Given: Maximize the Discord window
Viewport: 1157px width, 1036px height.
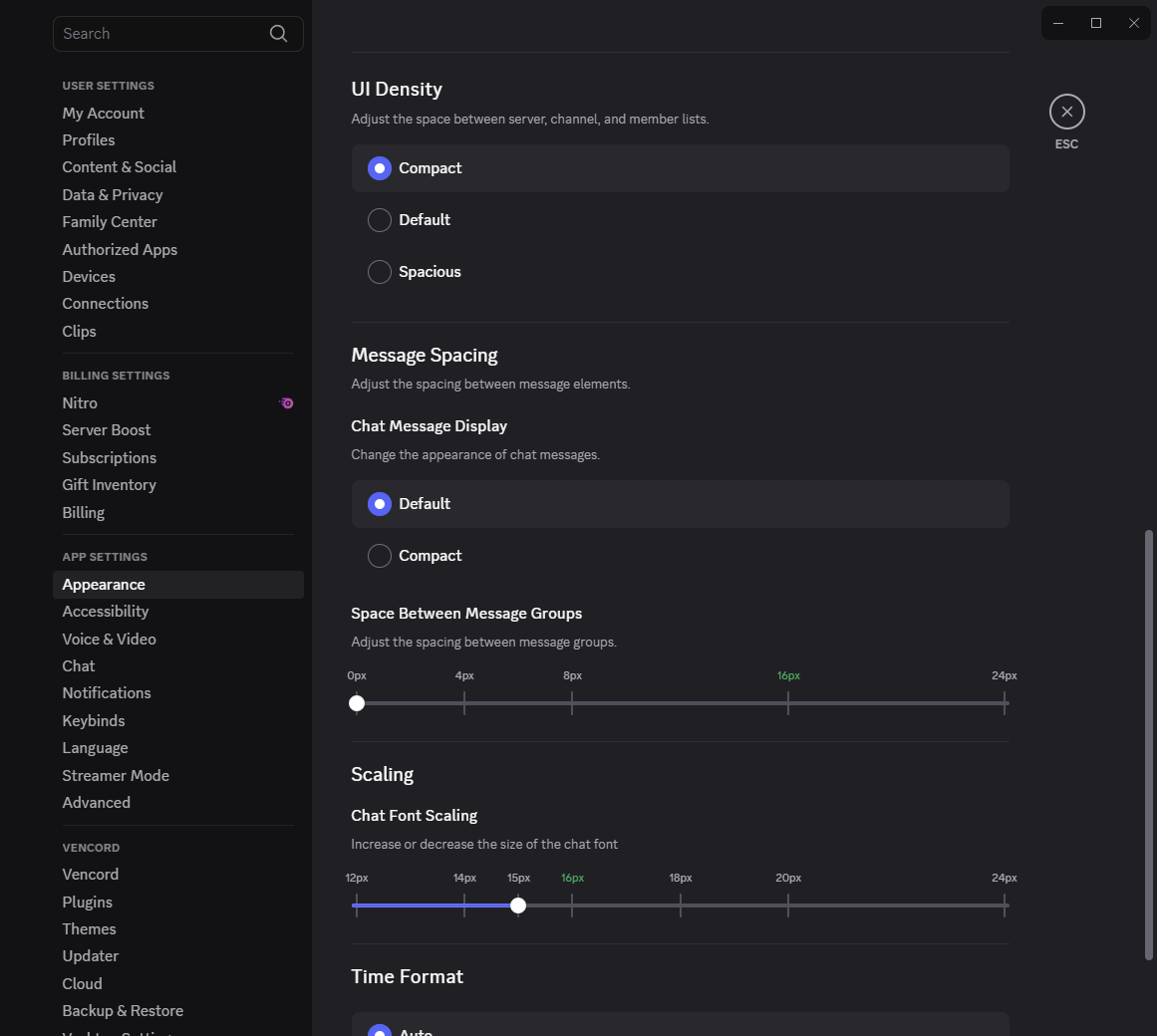Looking at the screenshot, I should pyautogui.click(x=1095, y=23).
